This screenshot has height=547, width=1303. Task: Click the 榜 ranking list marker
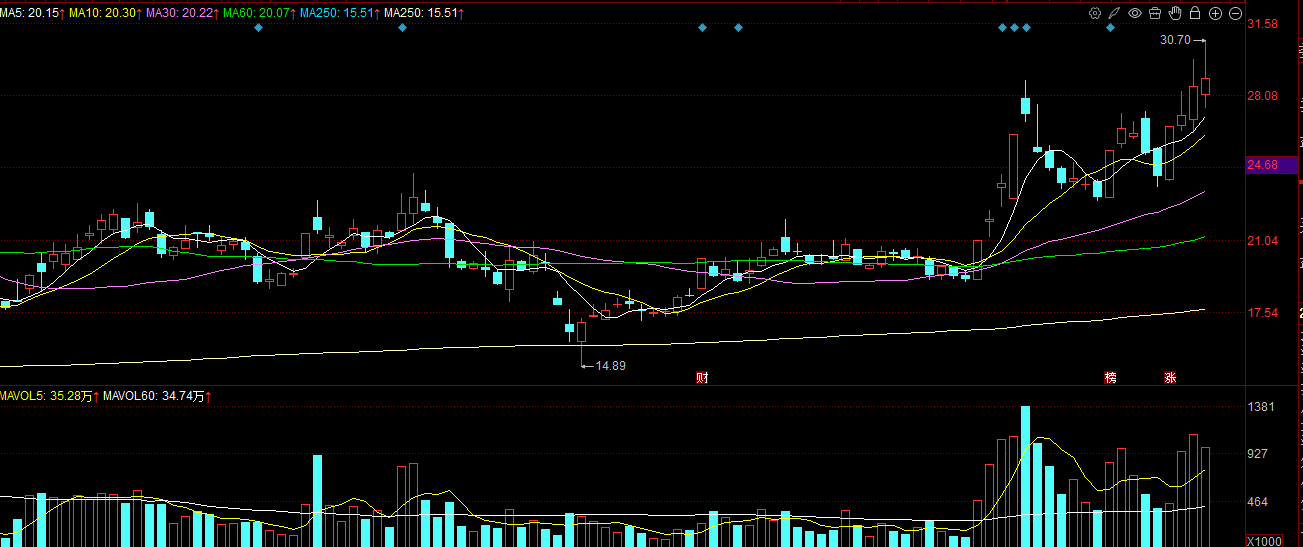(1110, 378)
